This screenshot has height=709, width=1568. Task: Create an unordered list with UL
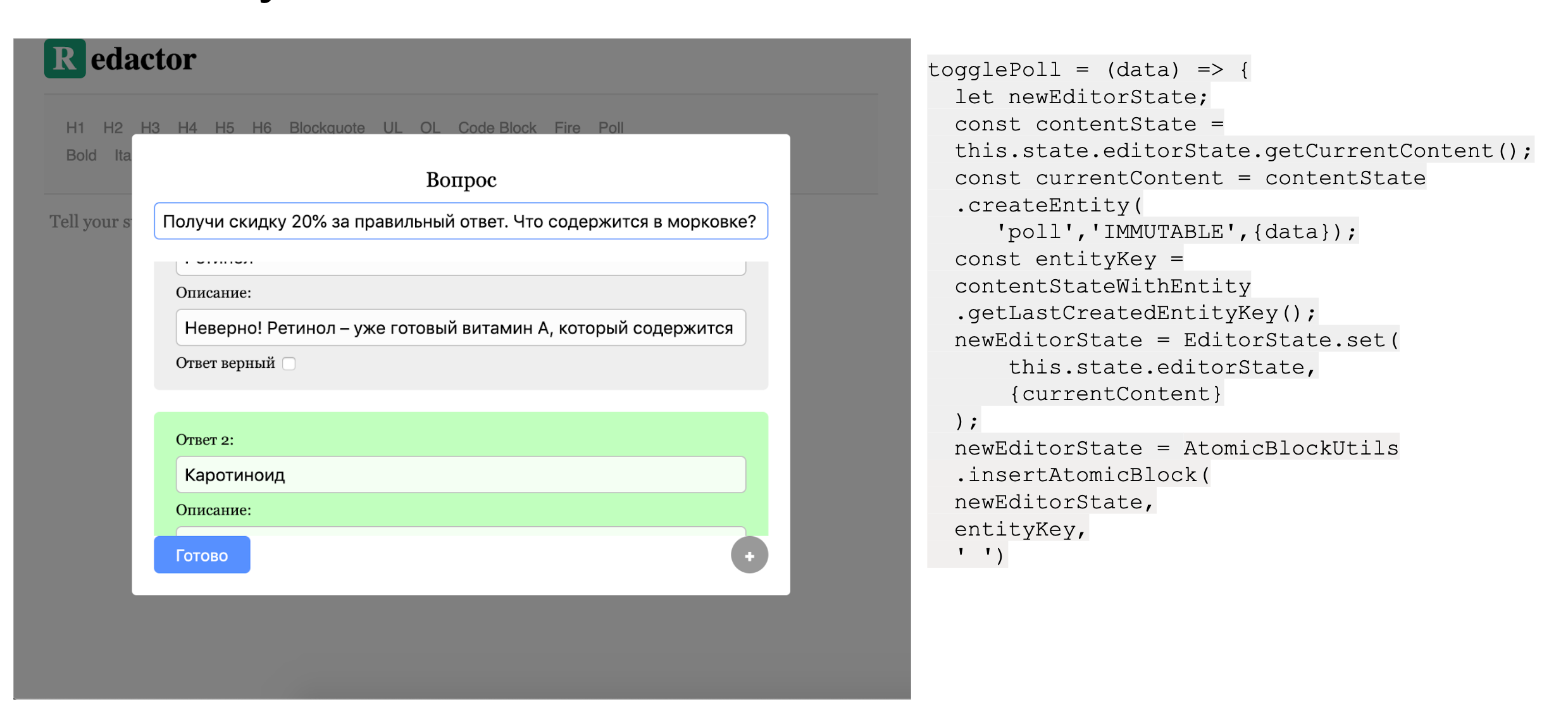(x=392, y=127)
